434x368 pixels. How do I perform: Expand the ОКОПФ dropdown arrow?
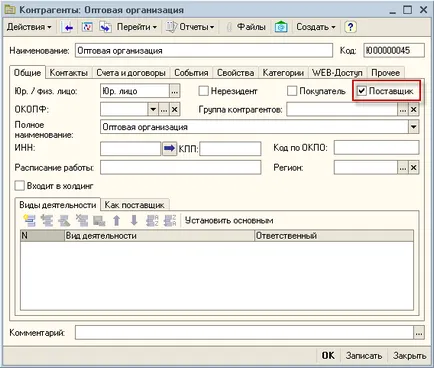point(153,109)
